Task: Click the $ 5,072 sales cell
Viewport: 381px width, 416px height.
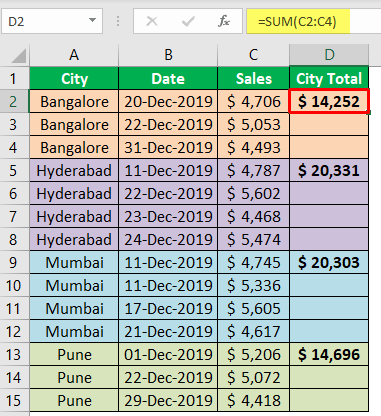Action: tap(253, 378)
